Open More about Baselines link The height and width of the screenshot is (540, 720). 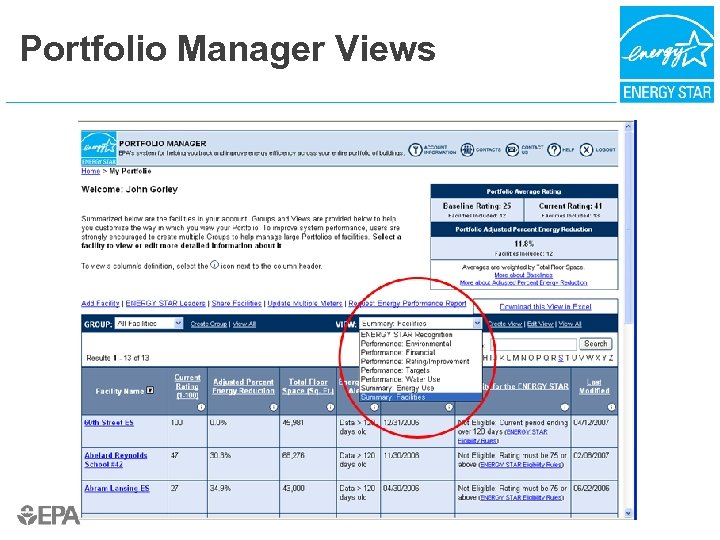[523, 275]
